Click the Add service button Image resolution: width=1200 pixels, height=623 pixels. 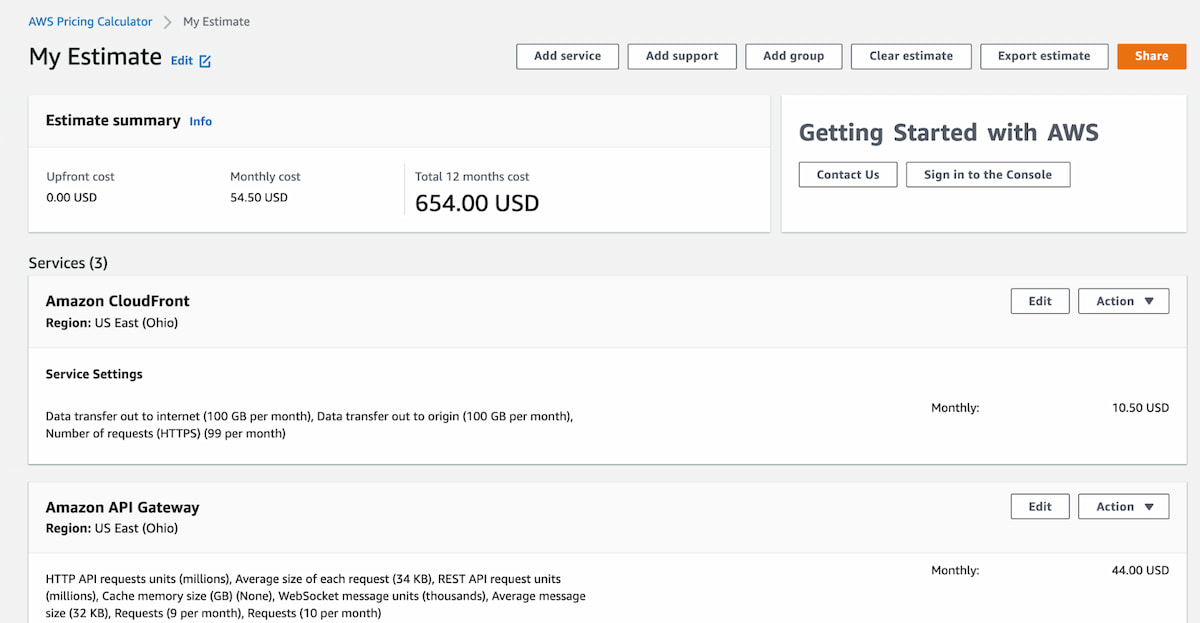[567, 56]
